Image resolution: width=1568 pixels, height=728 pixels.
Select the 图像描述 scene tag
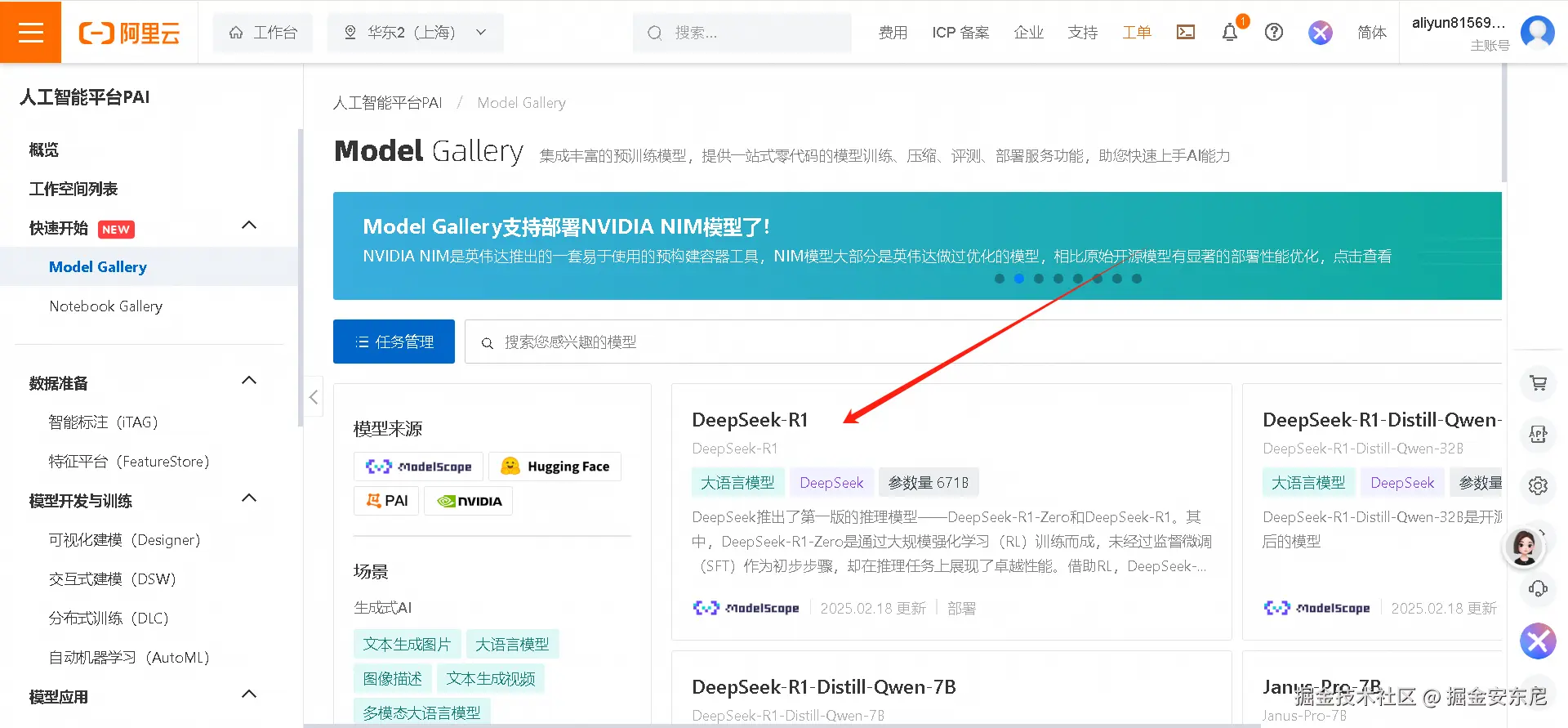click(392, 678)
